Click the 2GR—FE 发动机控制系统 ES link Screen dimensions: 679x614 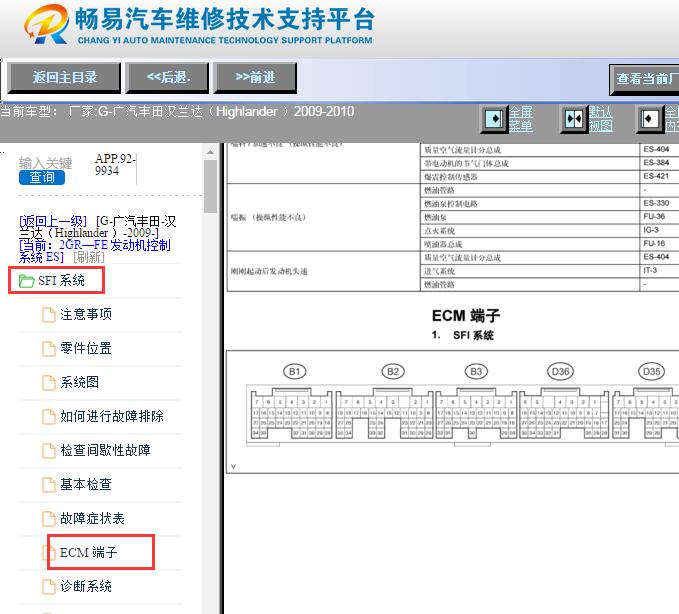(x=95, y=251)
